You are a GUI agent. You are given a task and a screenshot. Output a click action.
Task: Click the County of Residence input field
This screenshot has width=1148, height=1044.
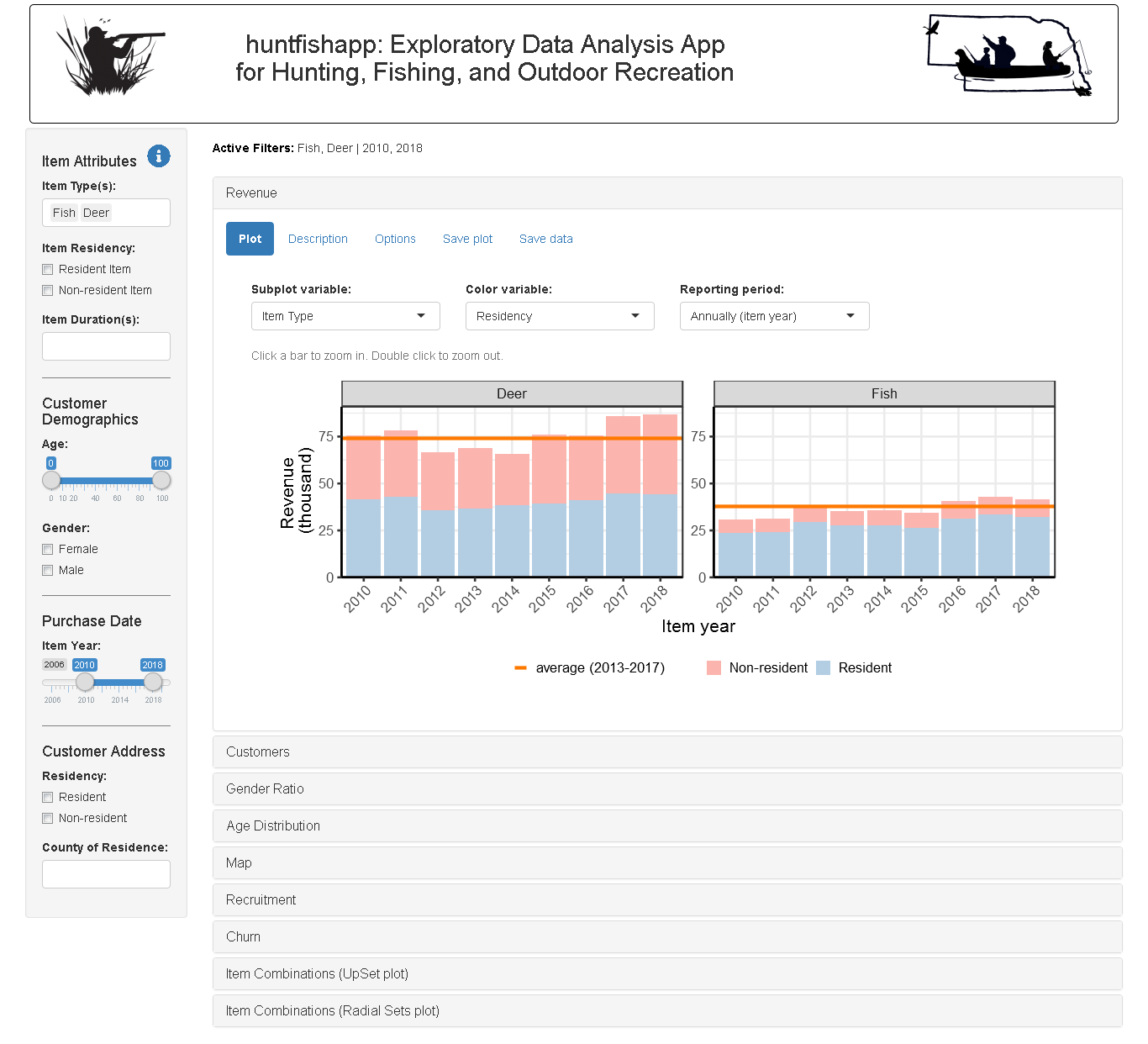click(106, 874)
